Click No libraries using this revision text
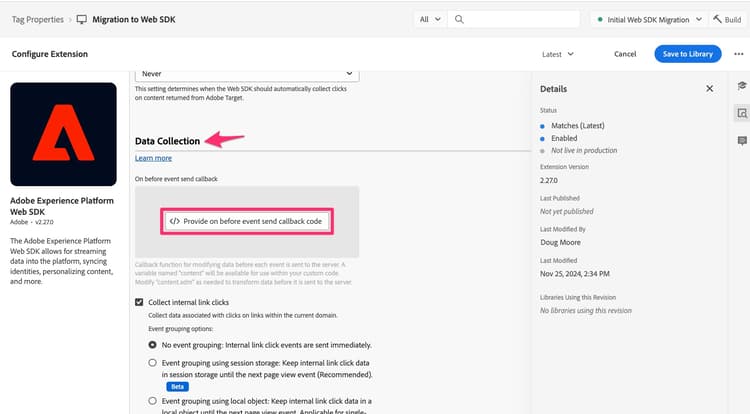This screenshot has height=414, width=750. click(585, 311)
